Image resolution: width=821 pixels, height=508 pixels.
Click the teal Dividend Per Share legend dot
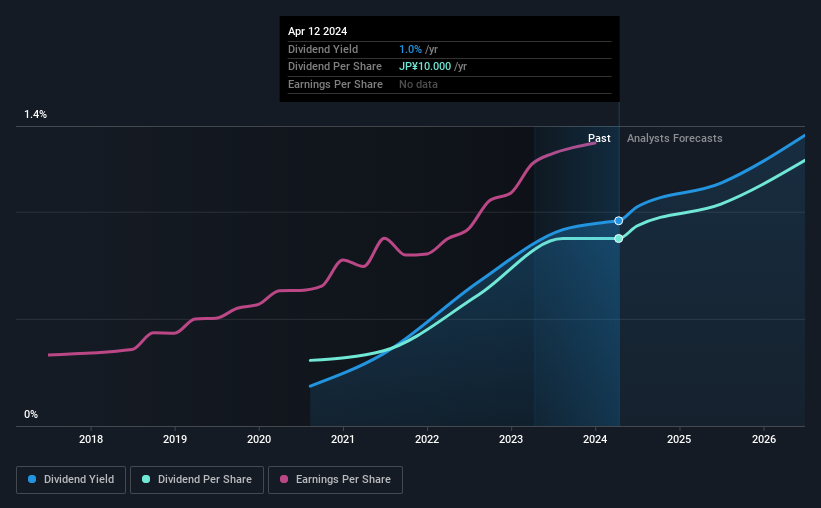(146, 479)
